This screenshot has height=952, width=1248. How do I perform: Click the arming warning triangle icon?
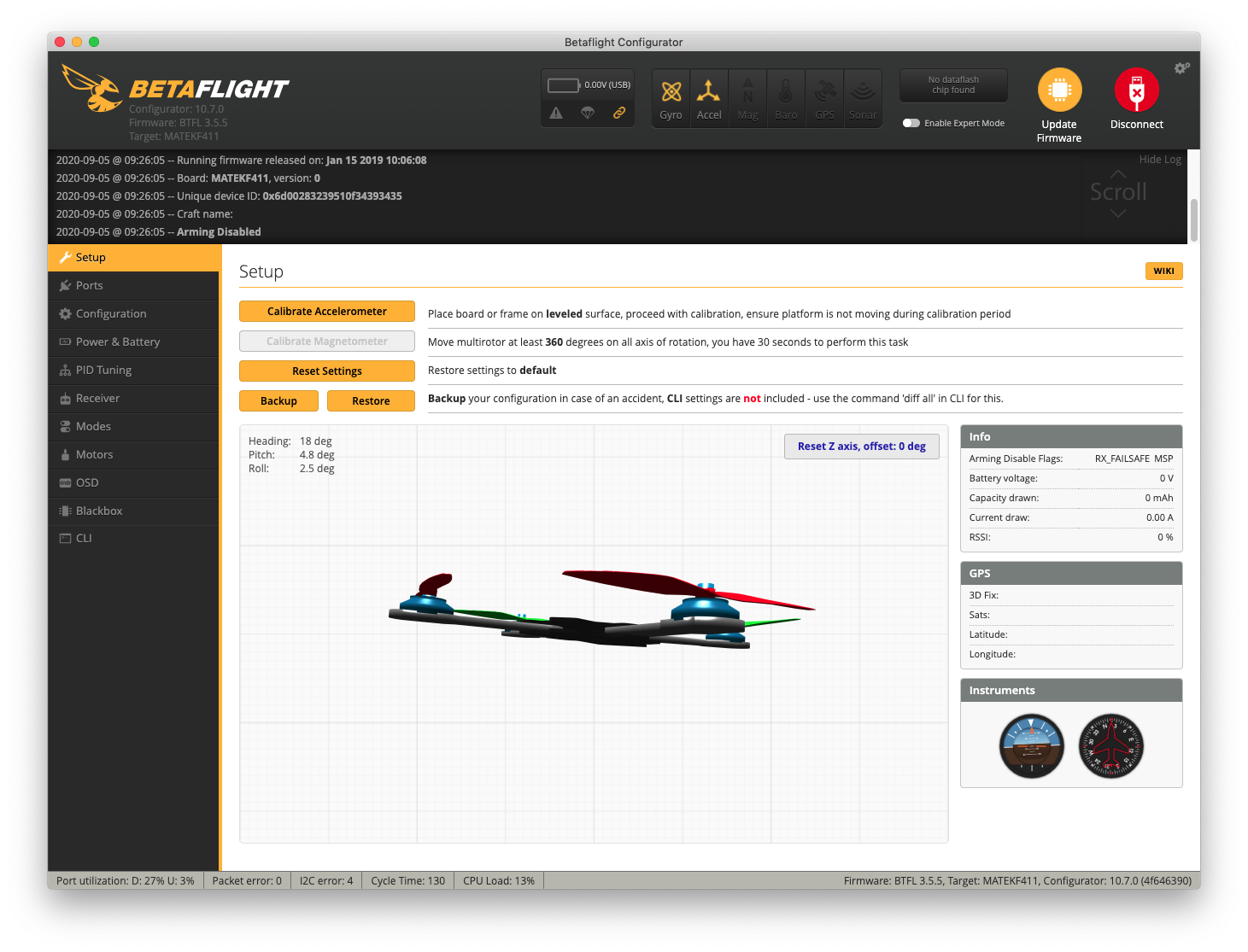[x=556, y=113]
